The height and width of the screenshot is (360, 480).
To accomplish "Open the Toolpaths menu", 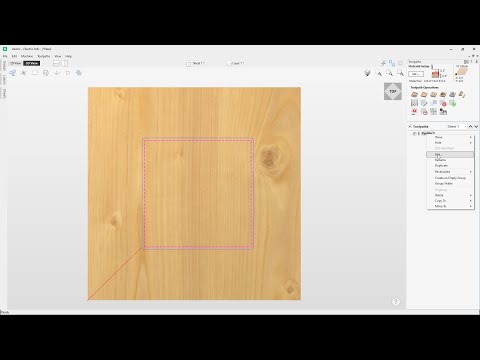I will tap(44, 56).
